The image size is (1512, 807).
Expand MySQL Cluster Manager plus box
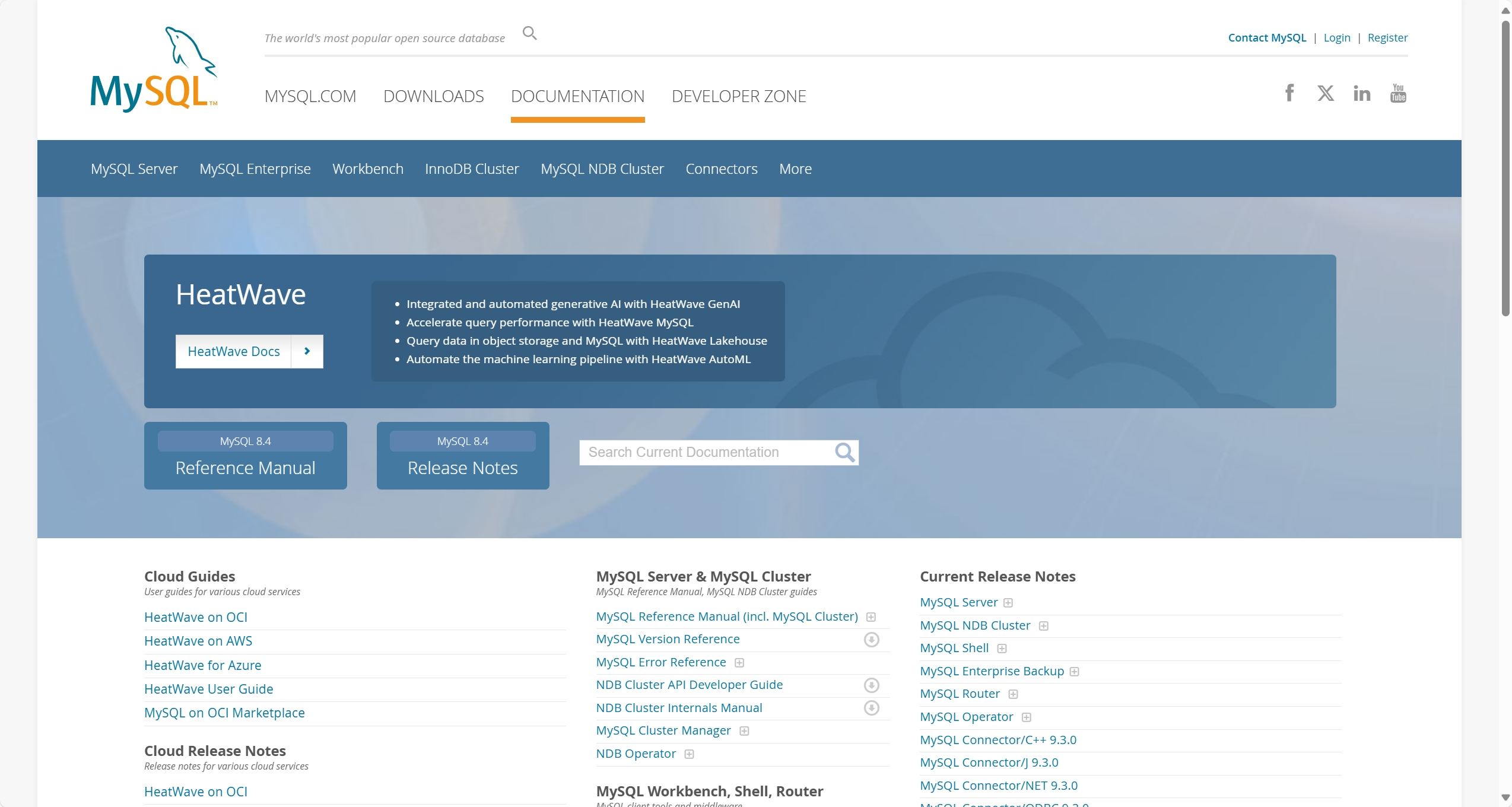click(x=744, y=731)
